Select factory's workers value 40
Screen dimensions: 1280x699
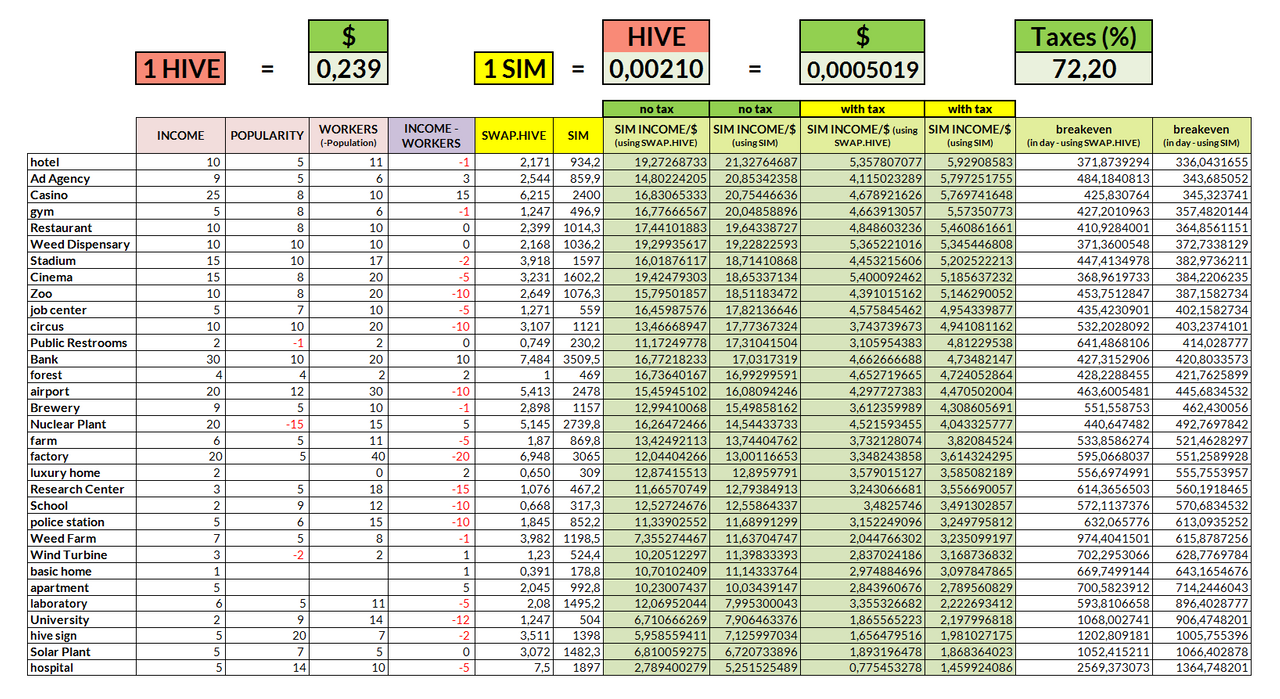pyautogui.click(x=348, y=456)
